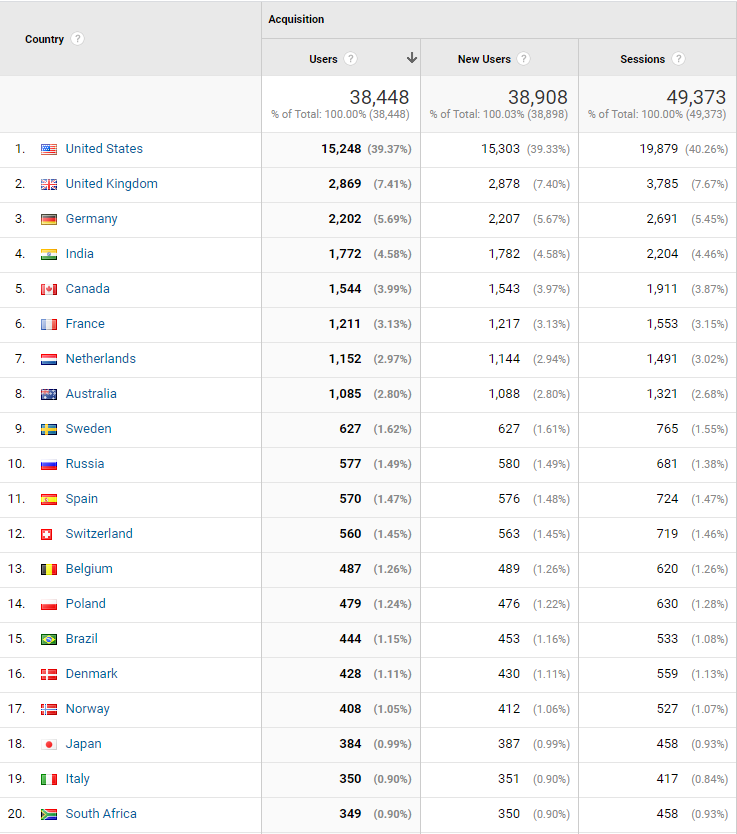This screenshot has height=834, width=737.
Task: Click the Canada flag icon
Action: 49,289
